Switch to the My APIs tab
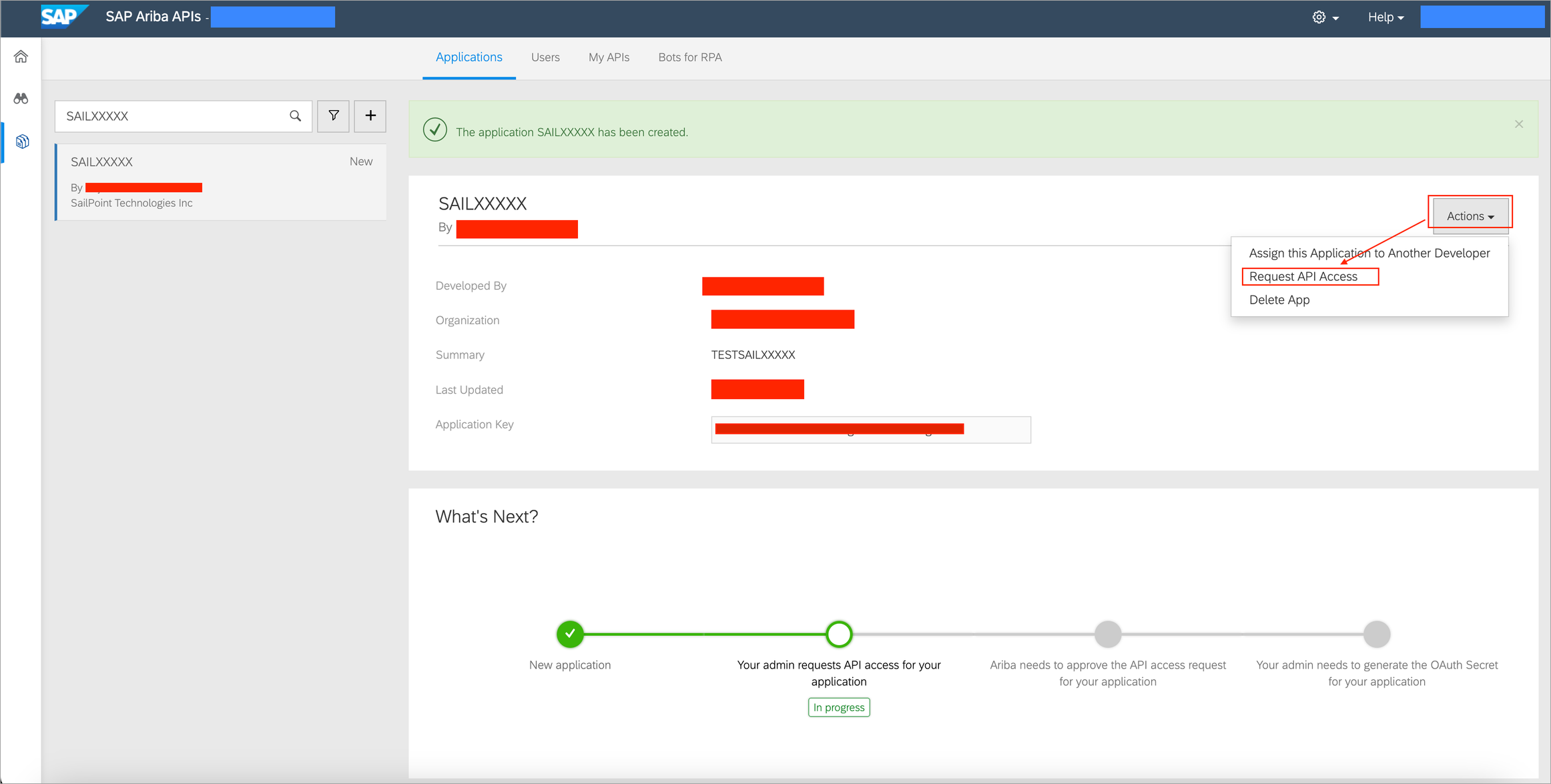 click(x=609, y=57)
